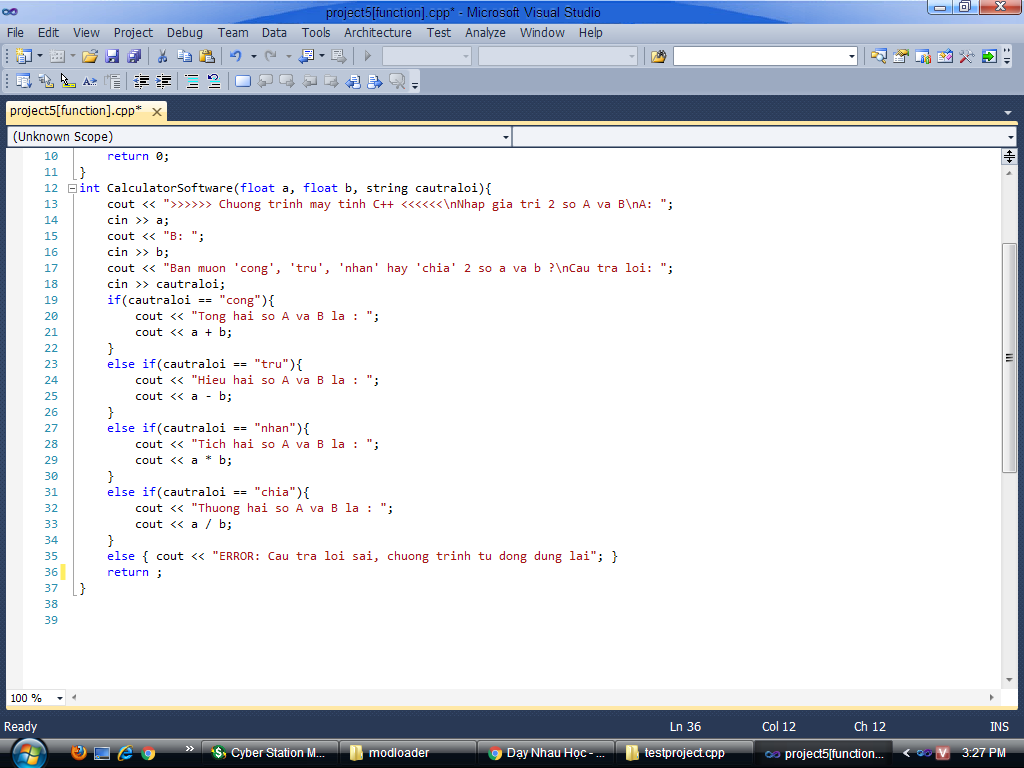The image size is (1024, 768).
Task: Switch to testproject.cpp taskbar button
Action: click(x=684, y=753)
